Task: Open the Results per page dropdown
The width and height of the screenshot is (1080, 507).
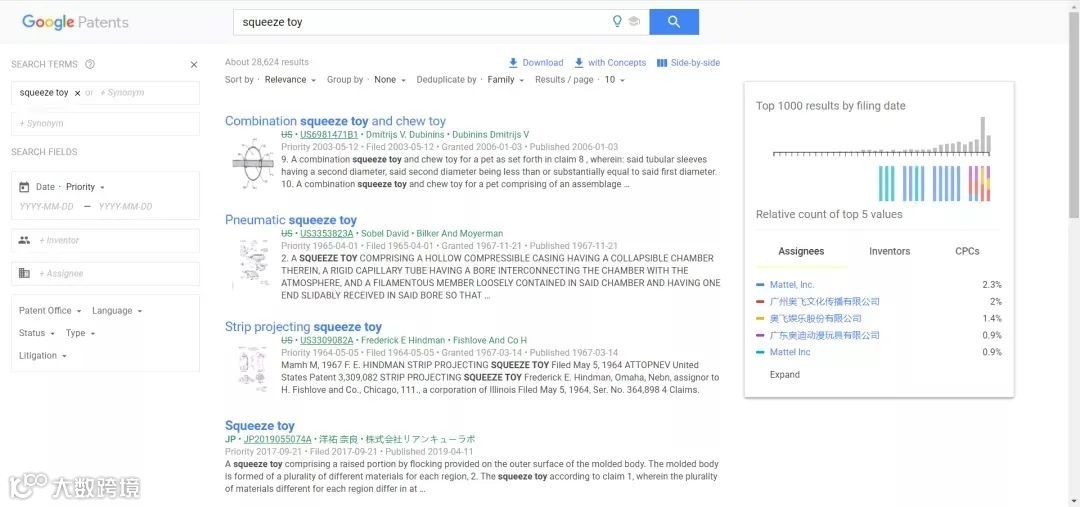Action: [x=614, y=80]
